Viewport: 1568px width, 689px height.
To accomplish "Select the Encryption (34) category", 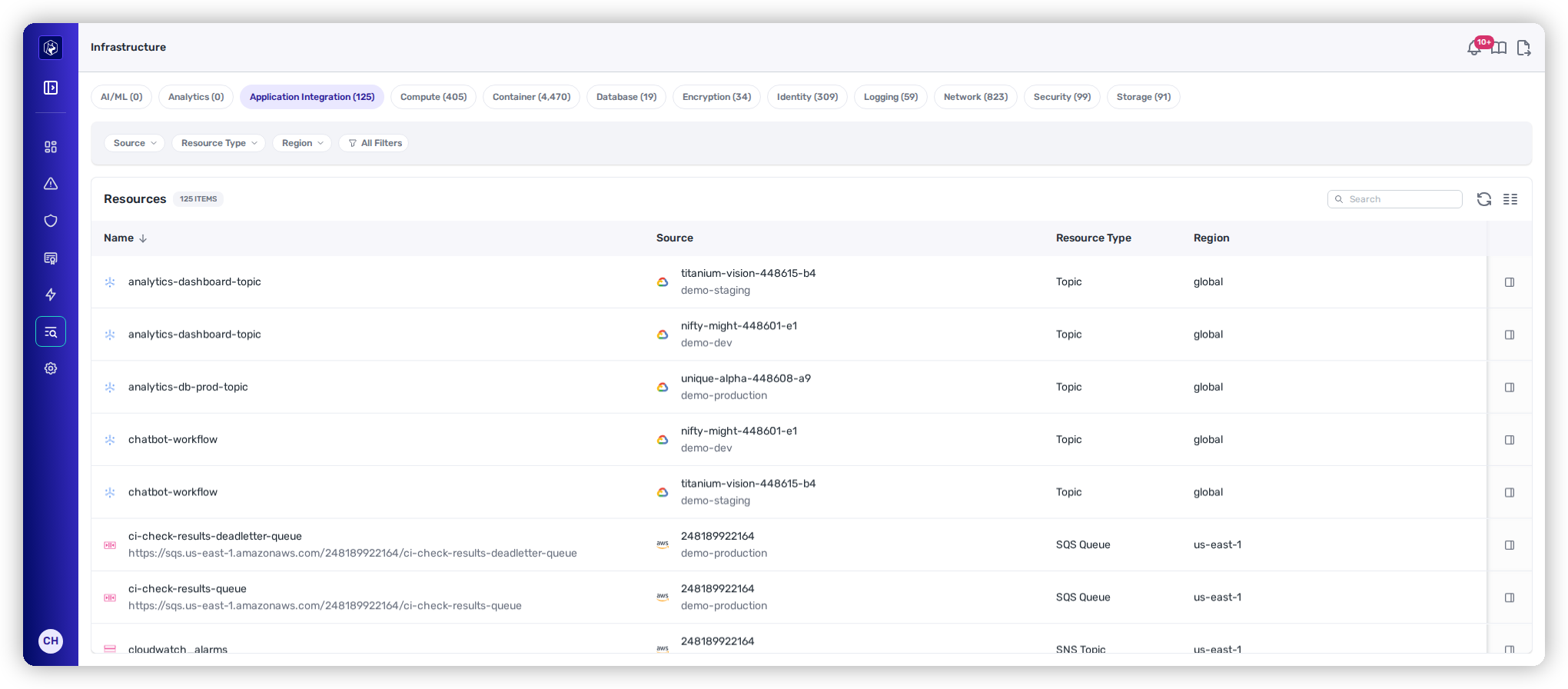I will click(x=716, y=97).
